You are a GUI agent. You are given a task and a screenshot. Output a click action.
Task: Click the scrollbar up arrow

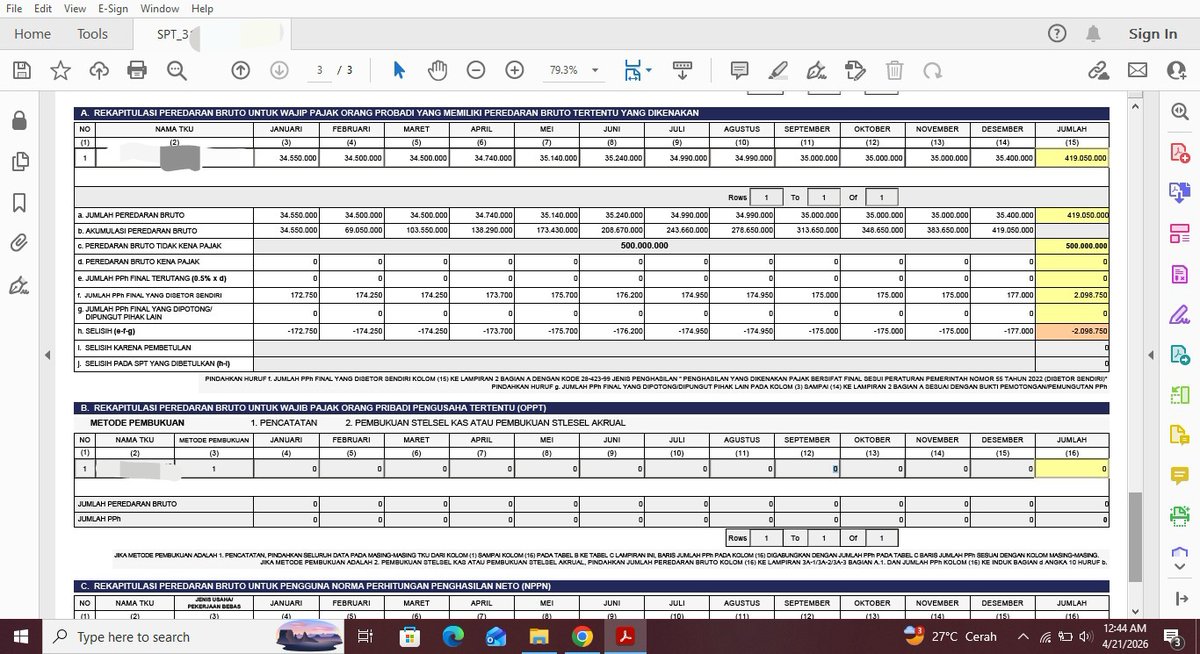coord(1134,105)
